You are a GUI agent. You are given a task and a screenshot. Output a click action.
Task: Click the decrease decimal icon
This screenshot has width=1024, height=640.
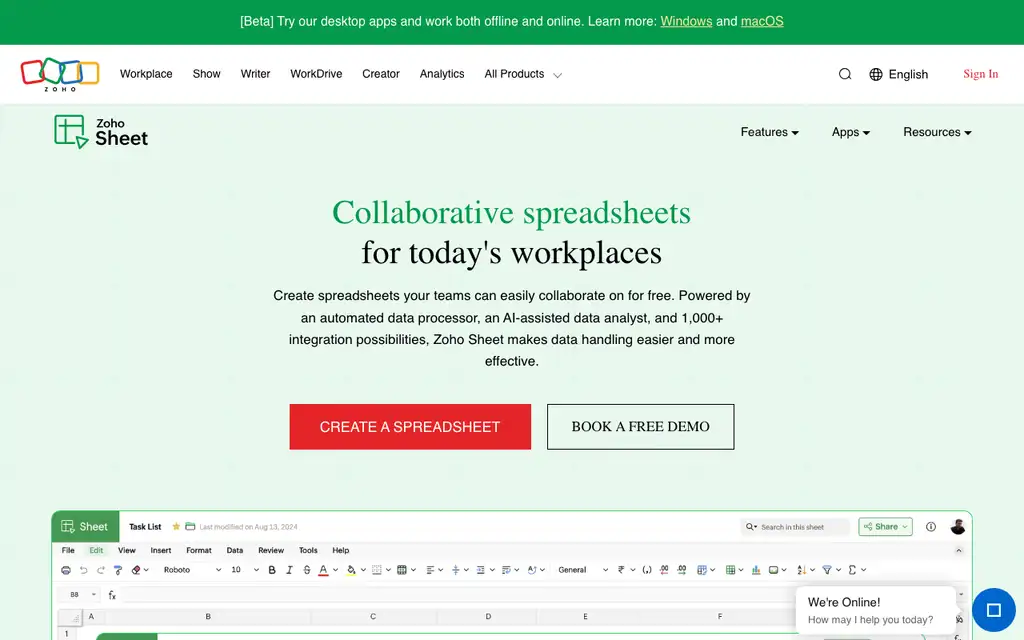pos(664,569)
